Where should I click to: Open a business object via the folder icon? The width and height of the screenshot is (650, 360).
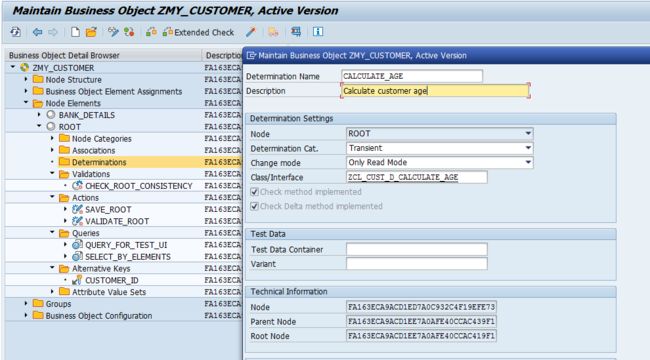point(91,32)
